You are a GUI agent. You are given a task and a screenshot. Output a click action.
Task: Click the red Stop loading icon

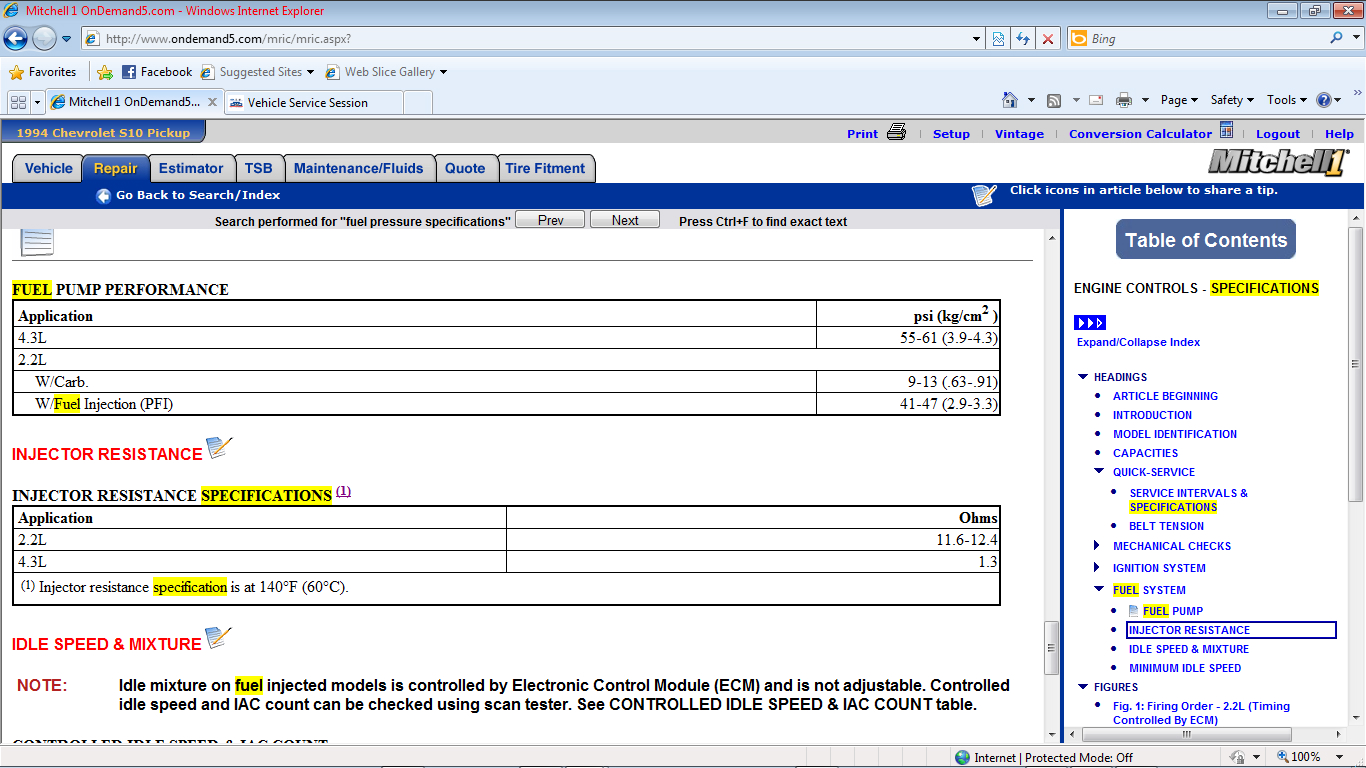(x=1047, y=39)
